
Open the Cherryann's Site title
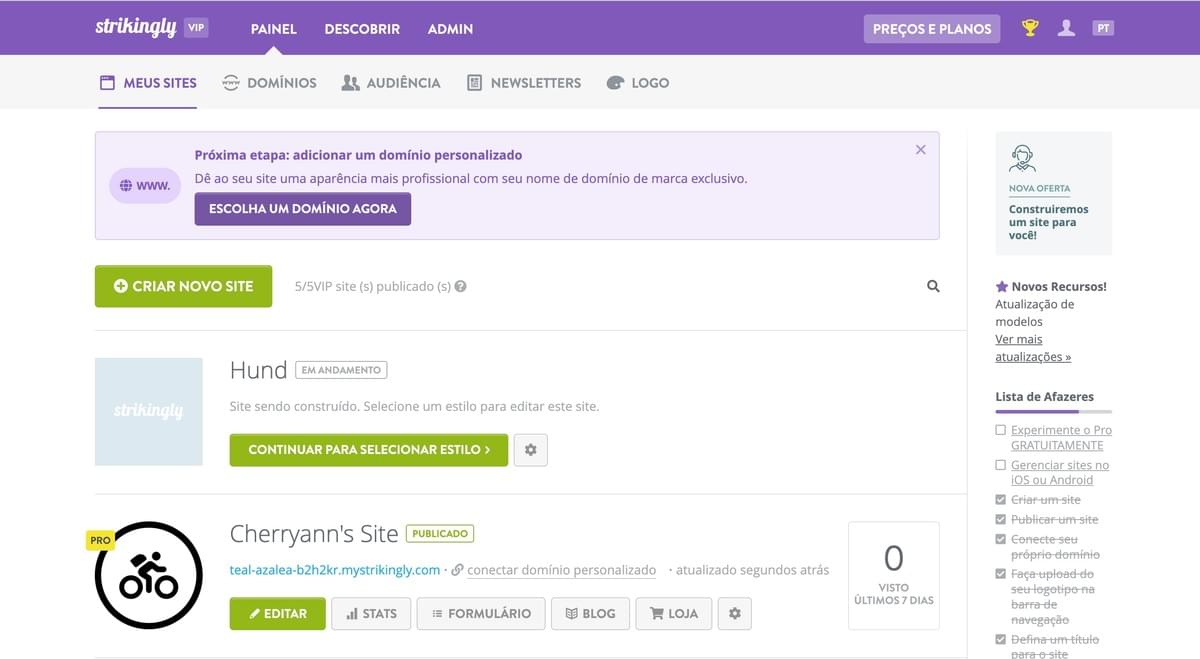point(314,534)
